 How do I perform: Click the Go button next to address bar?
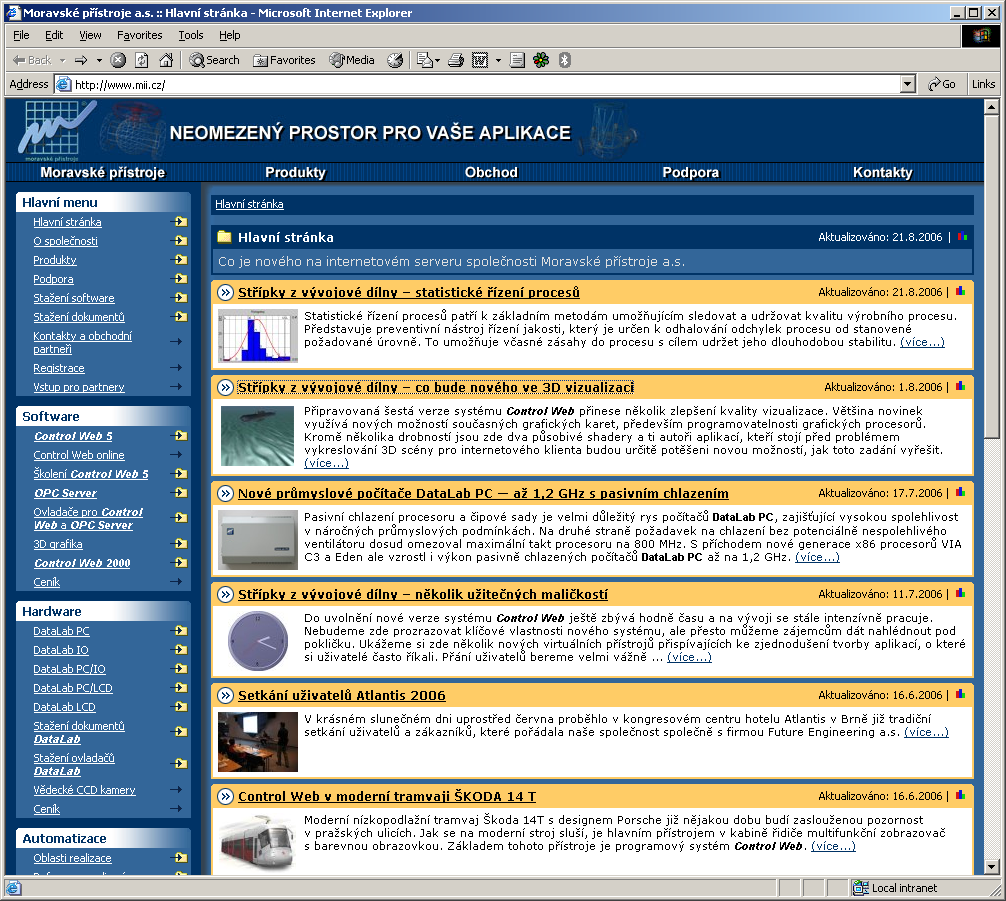point(941,85)
